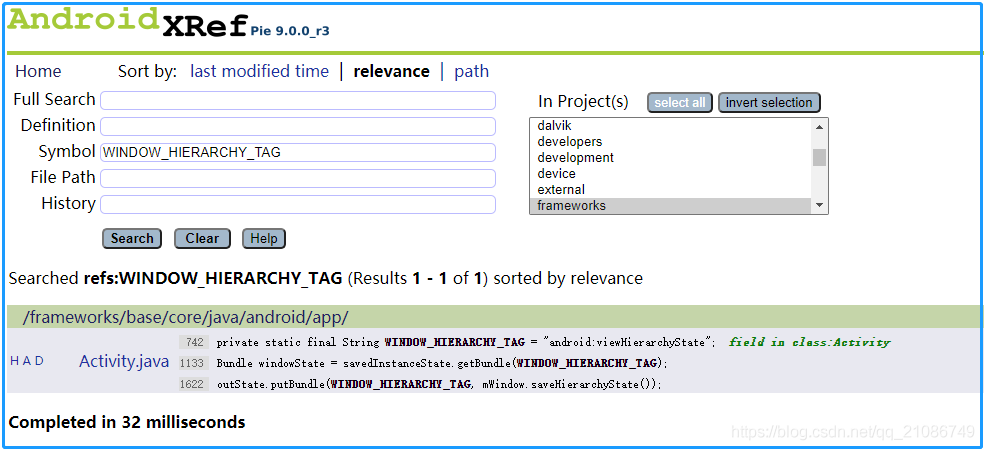The height and width of the screenshot is (450, 984).
Task: Click the A annotate link for Activity.java
Action: point(26,362)
